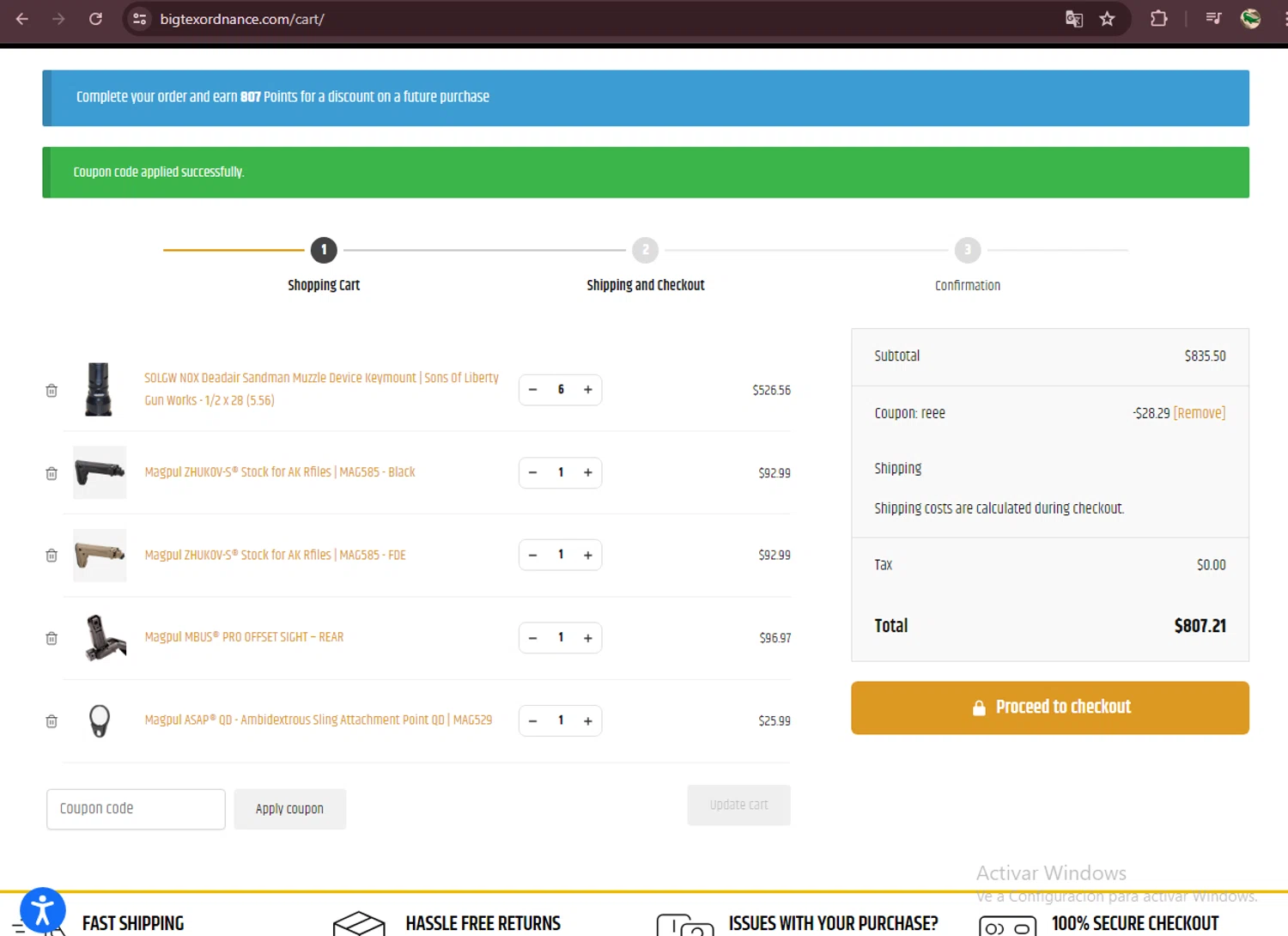Image resolution: width=1288 pixels, height=936 pixels.
Task: Decrease ZHUKOV-S Black stock quantity
Action: (x=533, y=472)
